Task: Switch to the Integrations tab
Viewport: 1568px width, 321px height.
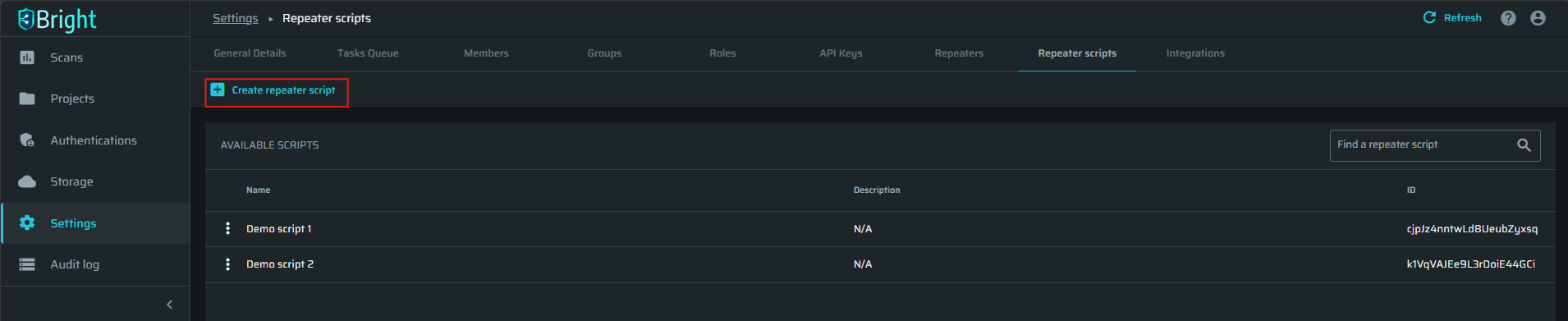Action: point(1195,53)
